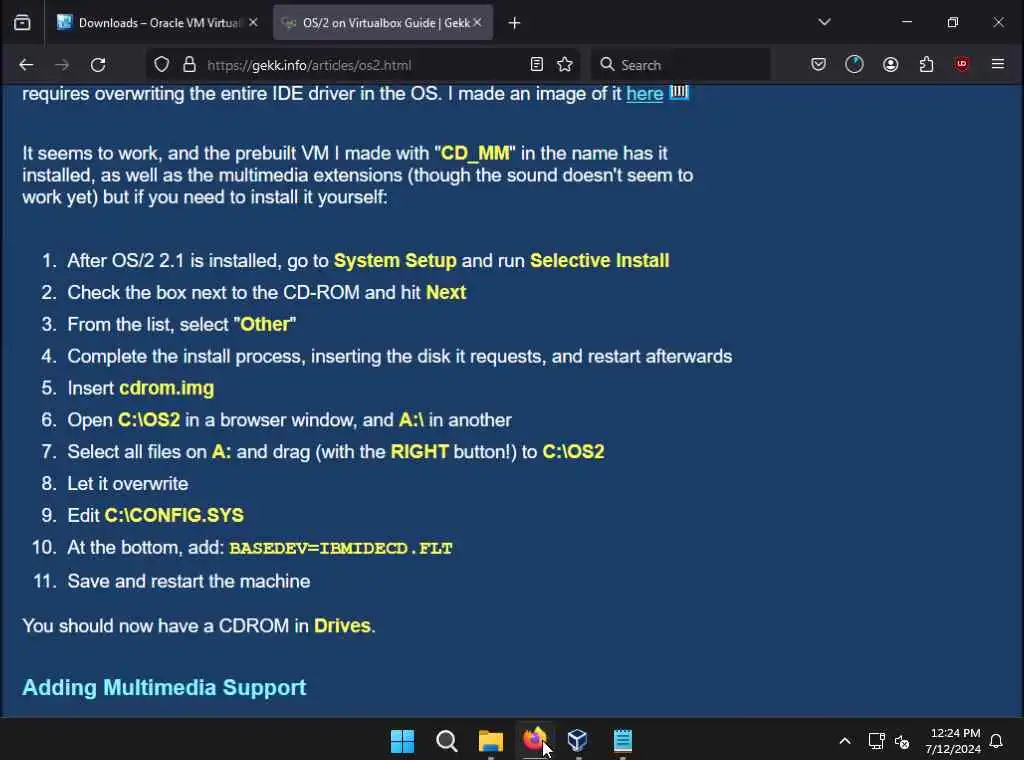
Task: Click 'Adding Multimedia Support' heading
Action: tap(164, 688)
